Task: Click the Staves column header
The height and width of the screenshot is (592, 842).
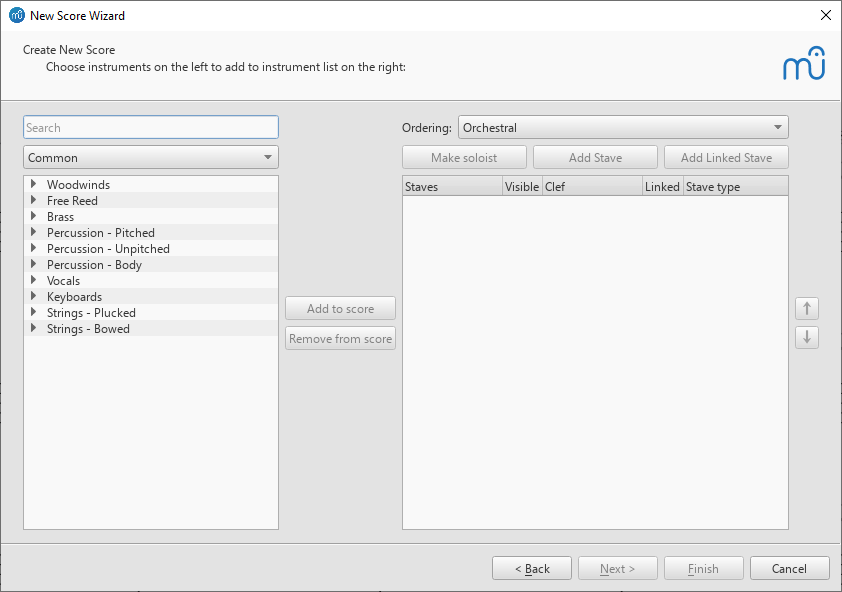Action: coord(422,186)
